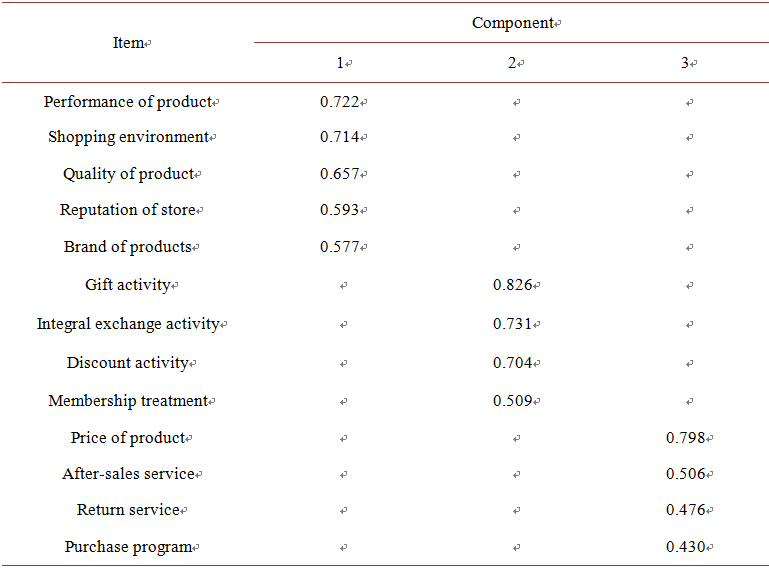769x574 pixels.
Task: Select the 0.798 value in component 3
Action: (686, 438)
